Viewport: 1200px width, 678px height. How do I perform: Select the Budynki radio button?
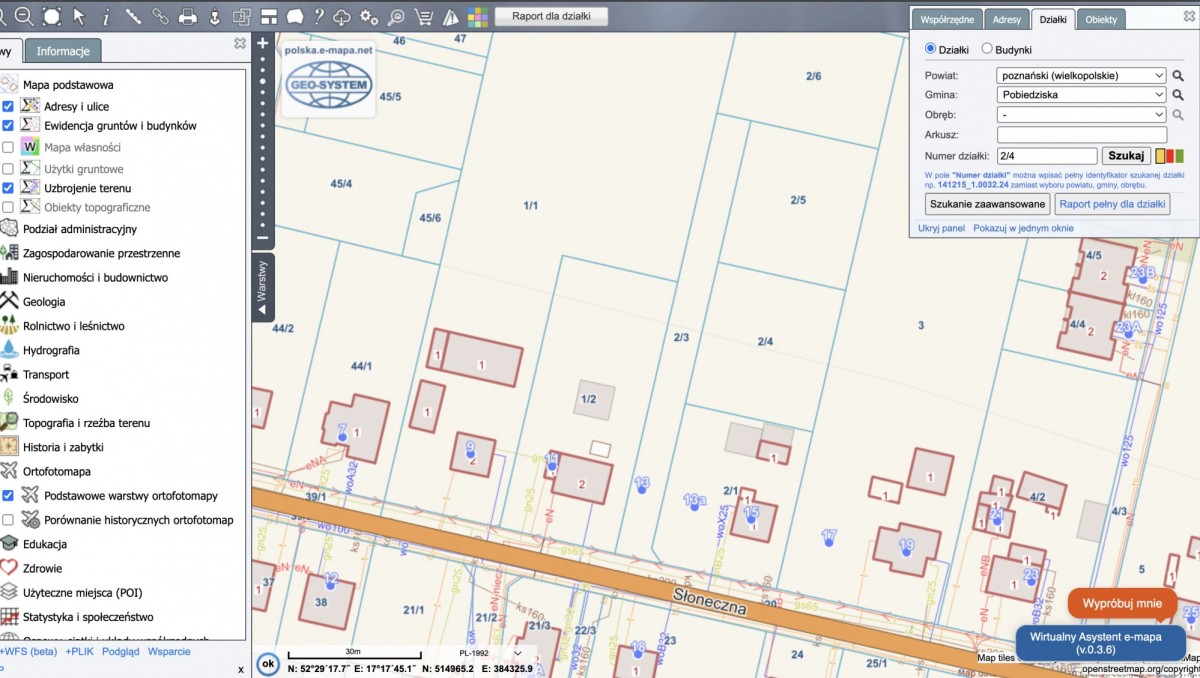click(987, 49)
